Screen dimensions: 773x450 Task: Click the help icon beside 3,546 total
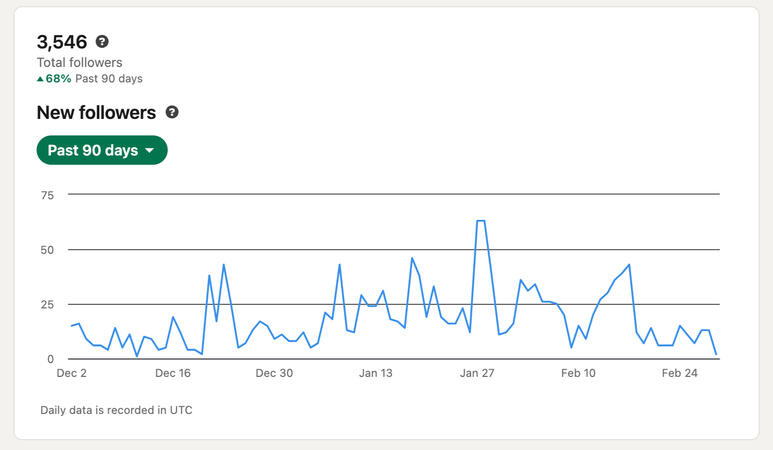102,42
